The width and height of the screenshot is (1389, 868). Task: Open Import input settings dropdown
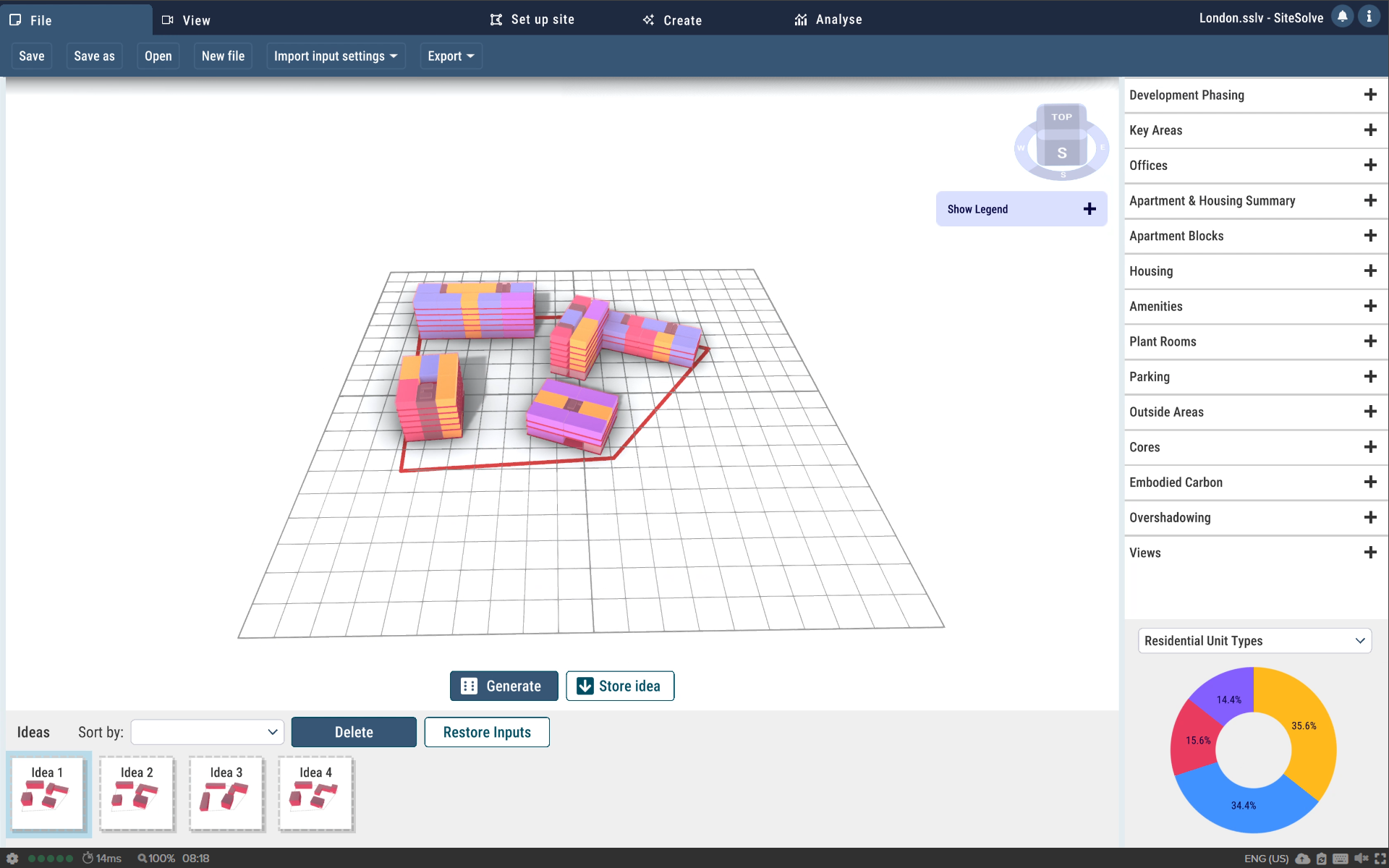pos(336,56)
